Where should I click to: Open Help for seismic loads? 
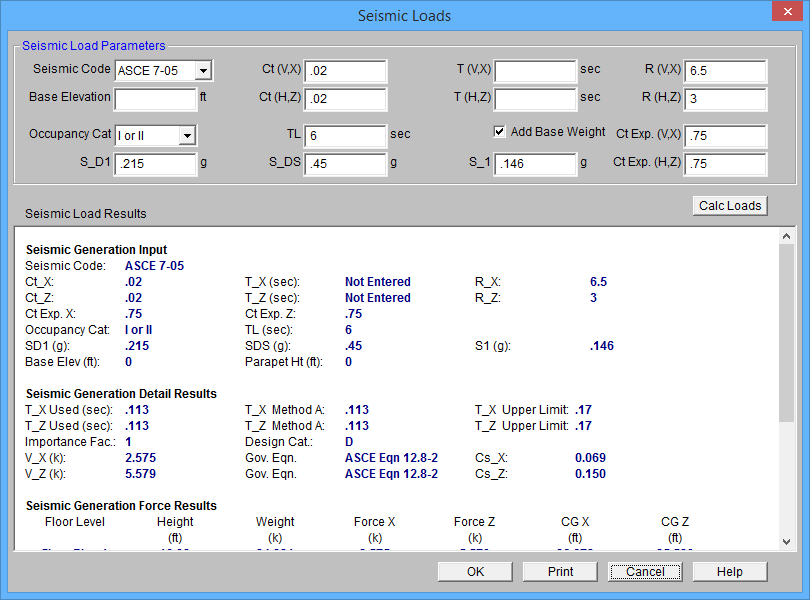coord(729,572)
